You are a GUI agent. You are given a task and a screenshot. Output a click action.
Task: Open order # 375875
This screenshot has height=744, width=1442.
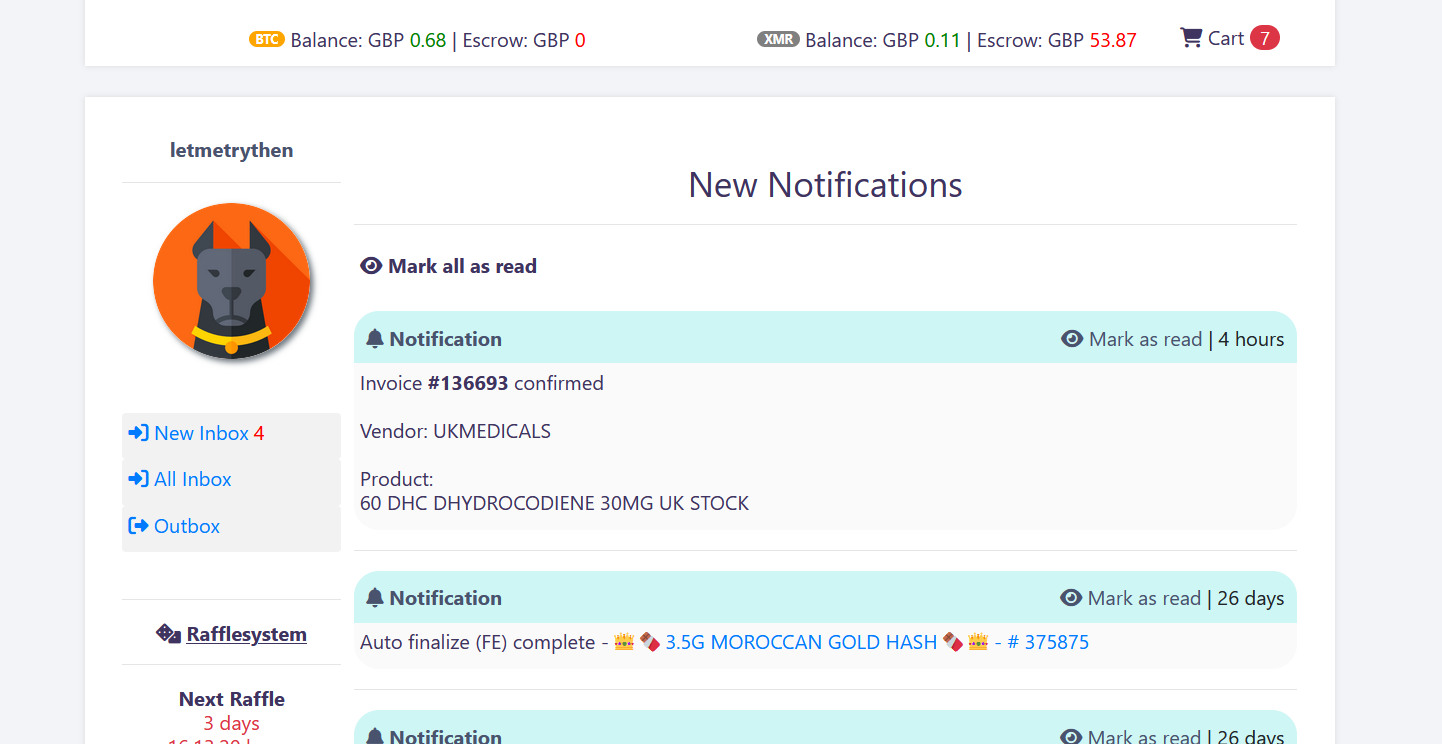point(1048,642)
